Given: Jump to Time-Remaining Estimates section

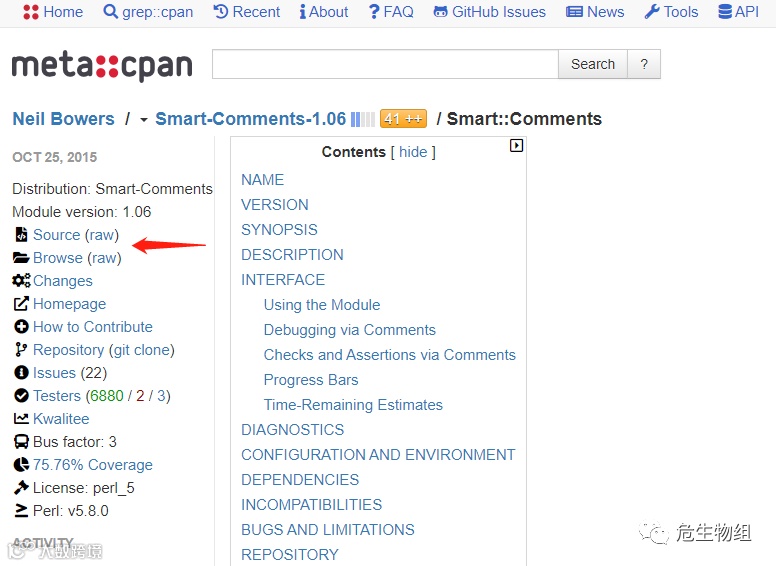Looking at the screenshot, I should coord(353,405).
